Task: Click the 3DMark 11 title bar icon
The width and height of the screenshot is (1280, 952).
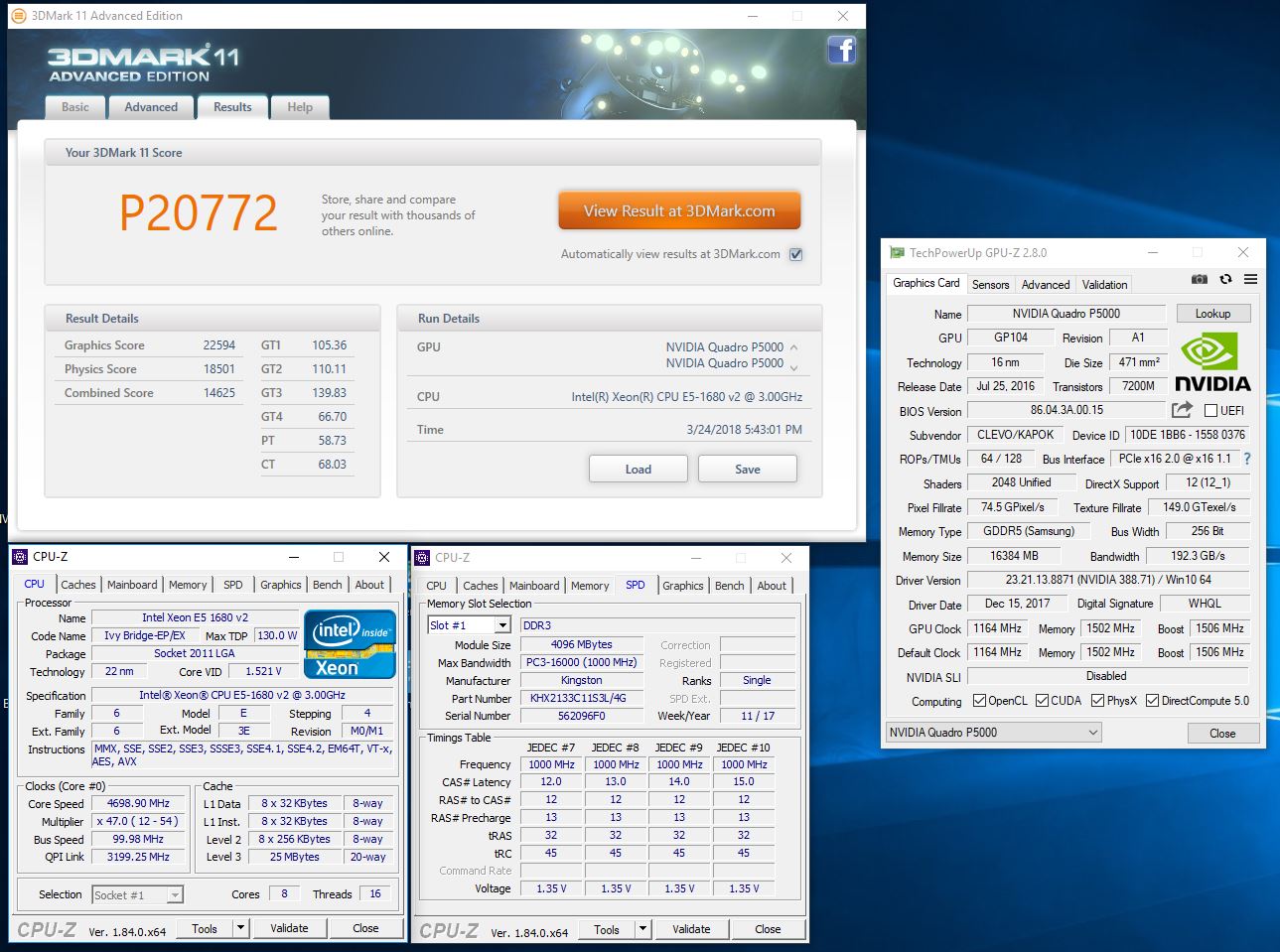Action: 18,16
